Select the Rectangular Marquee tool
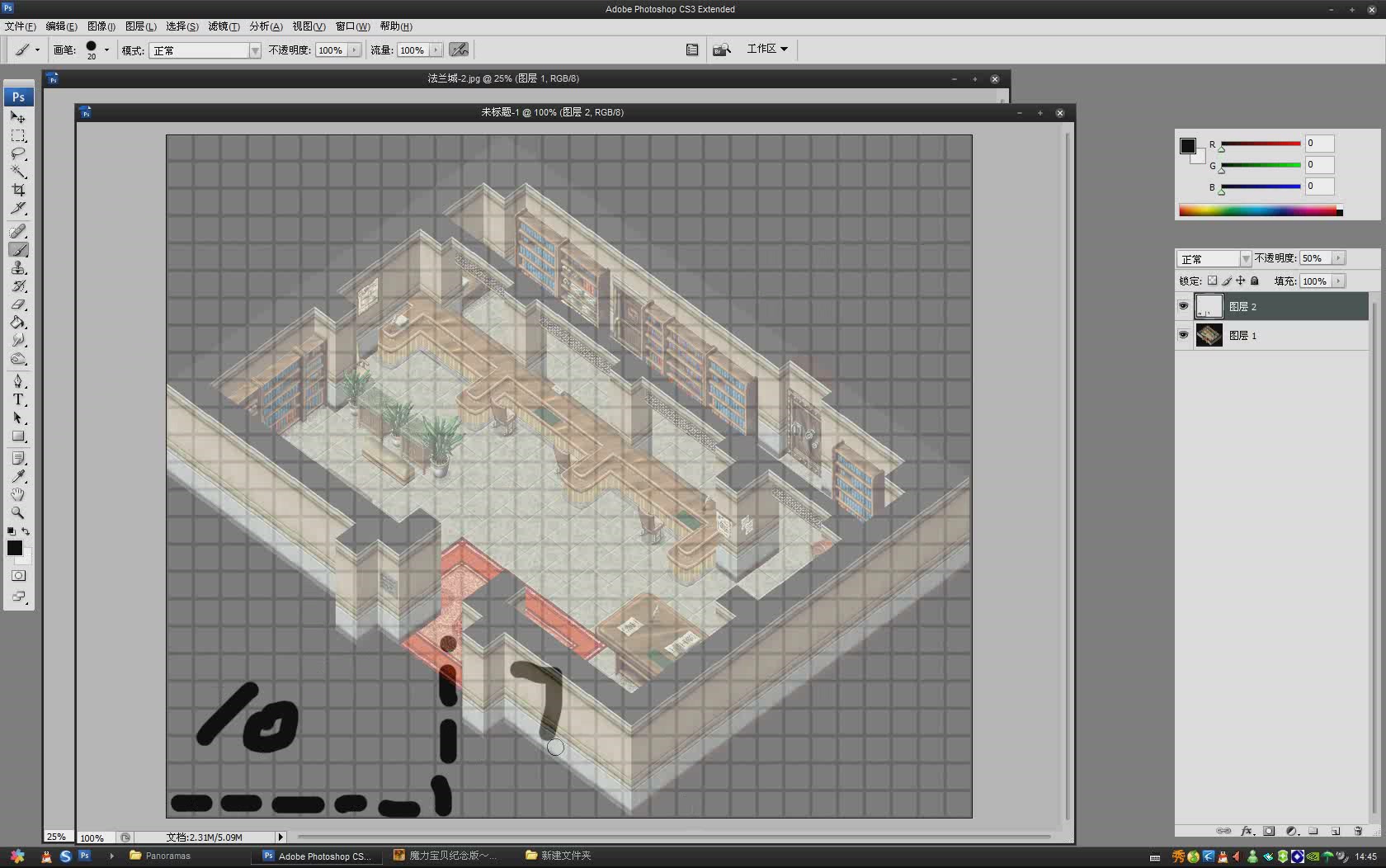 point(18,135)
